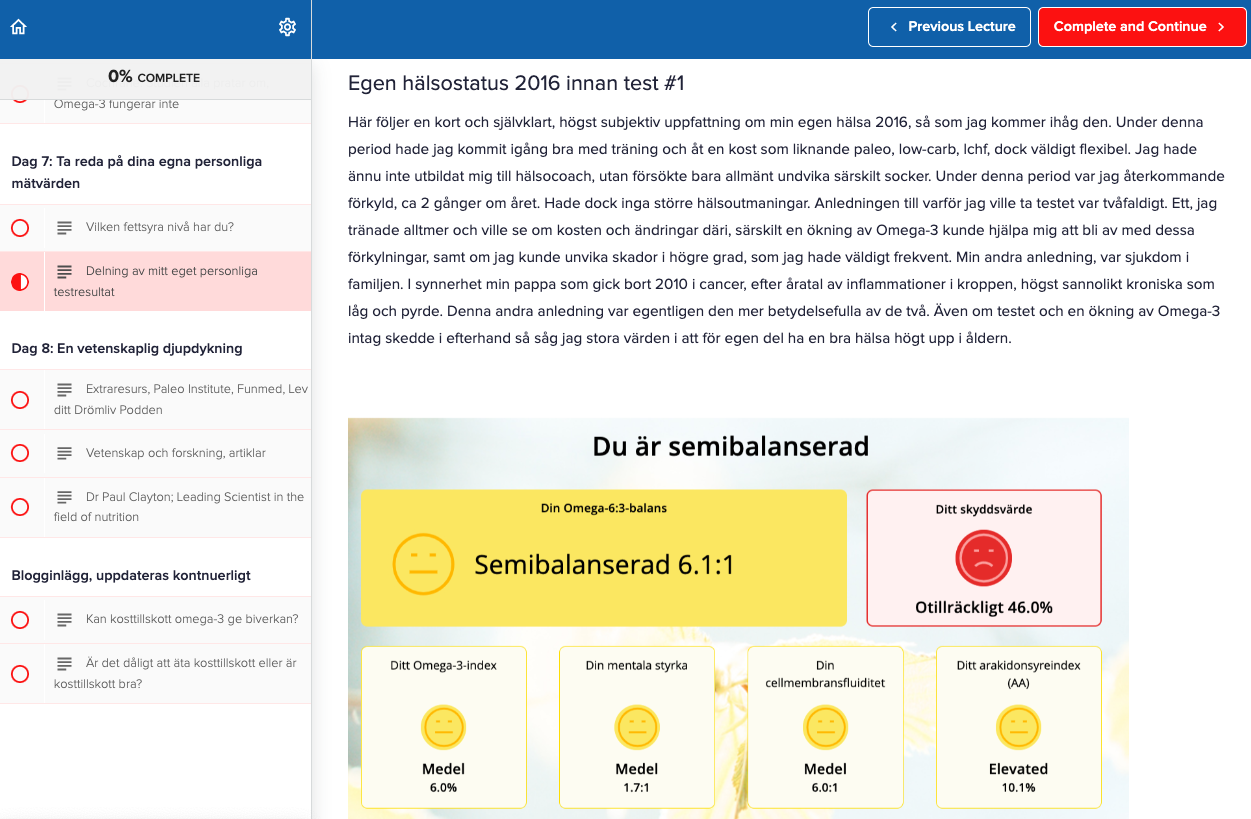Click completion circle for 'Extraresurs, Paleo Institute'

[20, 400]
